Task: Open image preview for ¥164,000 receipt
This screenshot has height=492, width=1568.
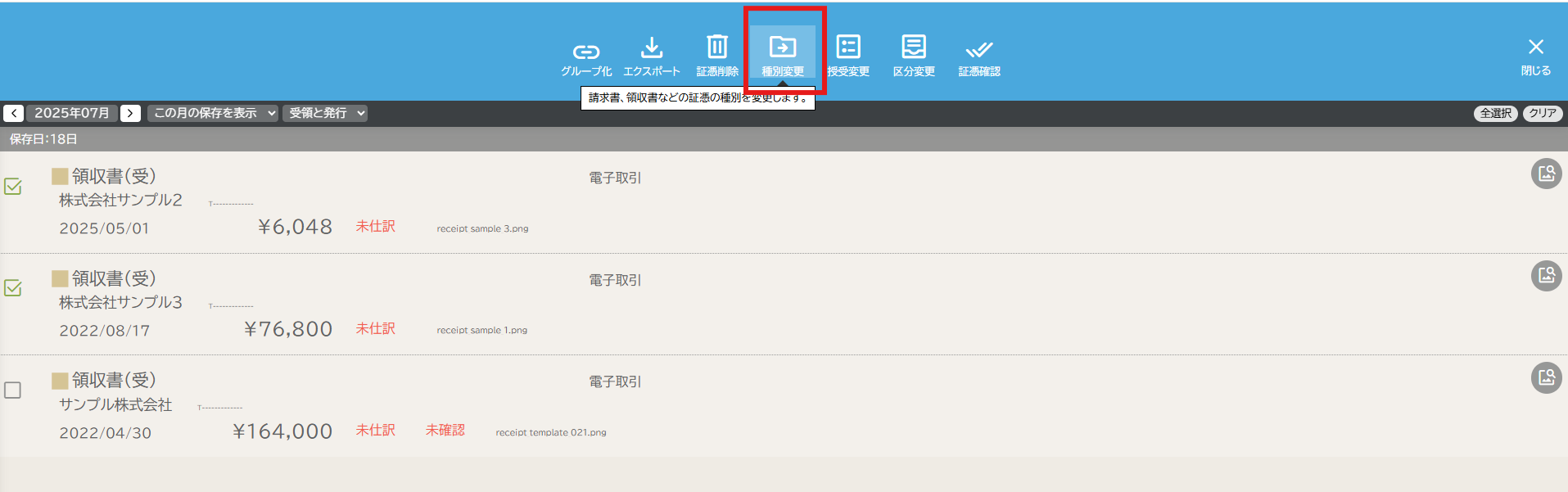Action: [1546, 377]
